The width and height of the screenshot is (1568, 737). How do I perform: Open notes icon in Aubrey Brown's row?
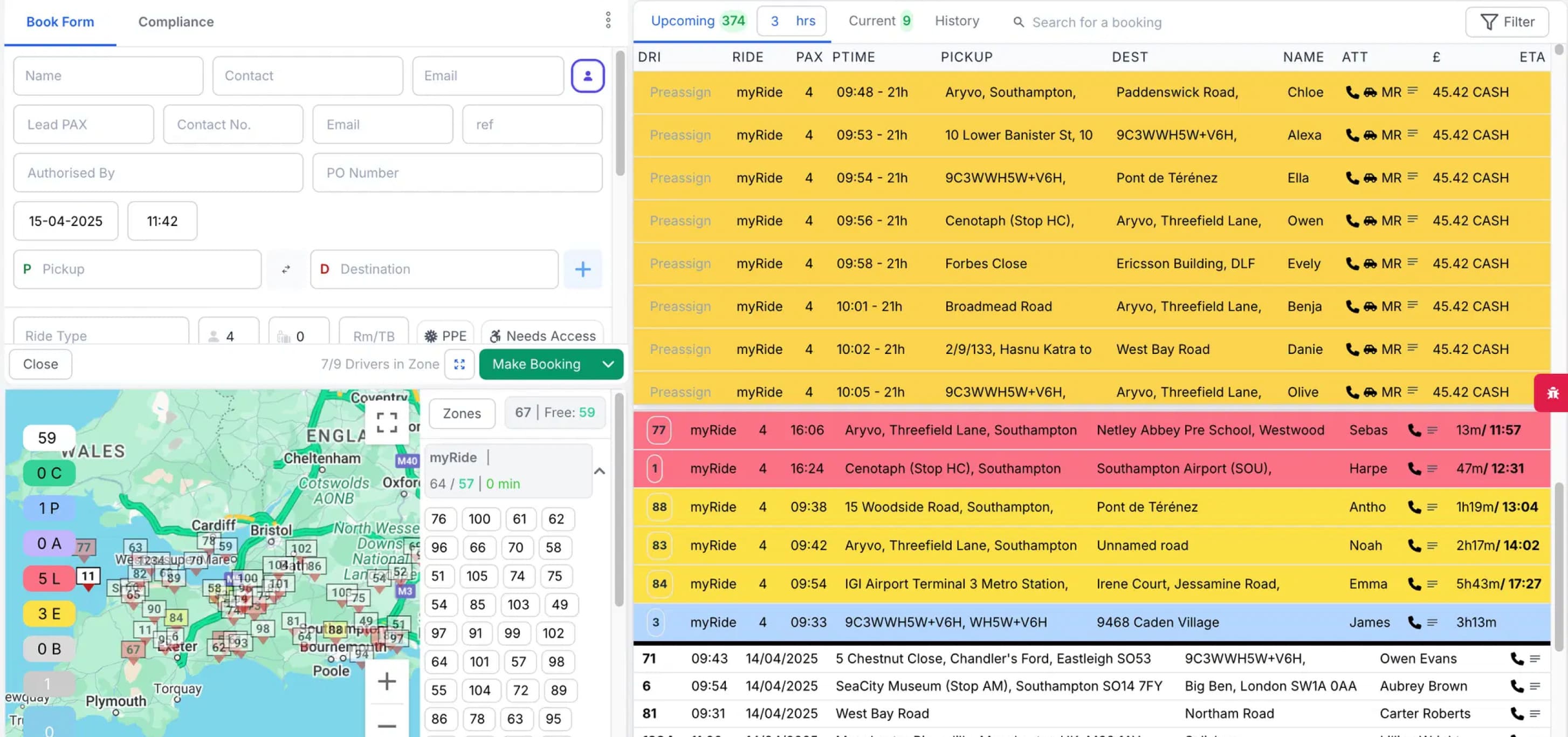point(1535,686)
